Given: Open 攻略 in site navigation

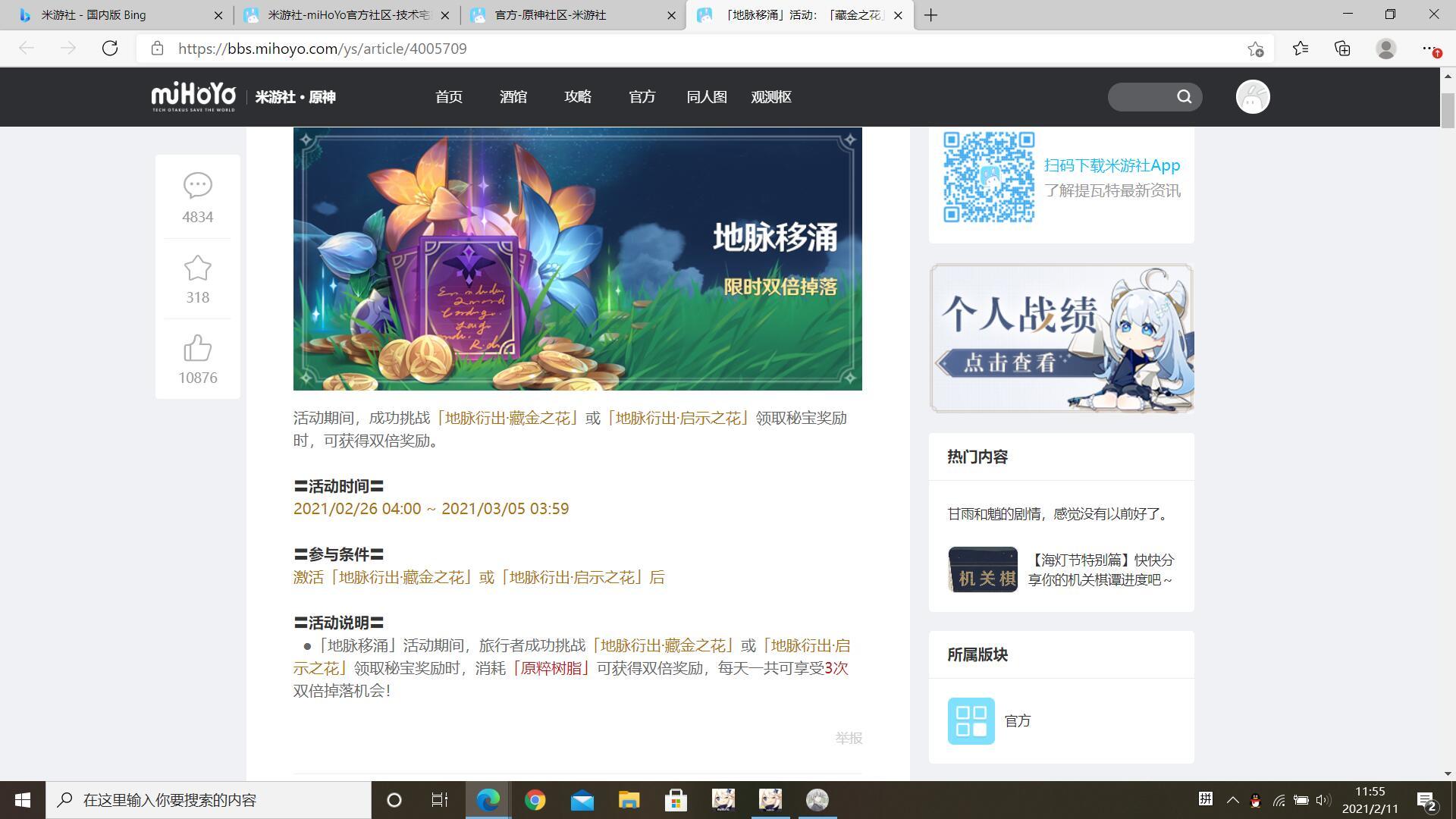Looking at the screenshot, I should point(578,97).
